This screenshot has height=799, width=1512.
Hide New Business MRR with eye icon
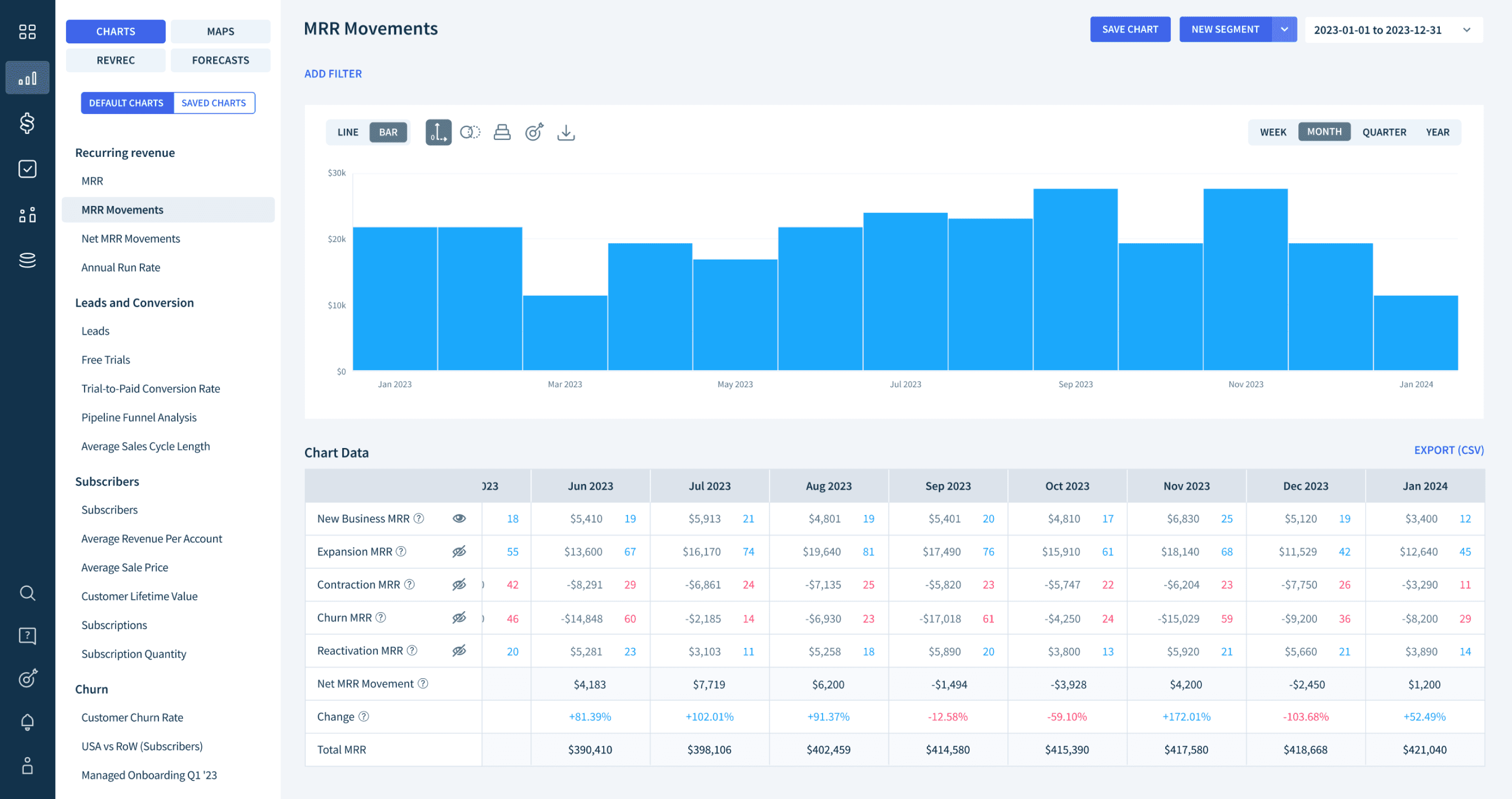[459, 518]
